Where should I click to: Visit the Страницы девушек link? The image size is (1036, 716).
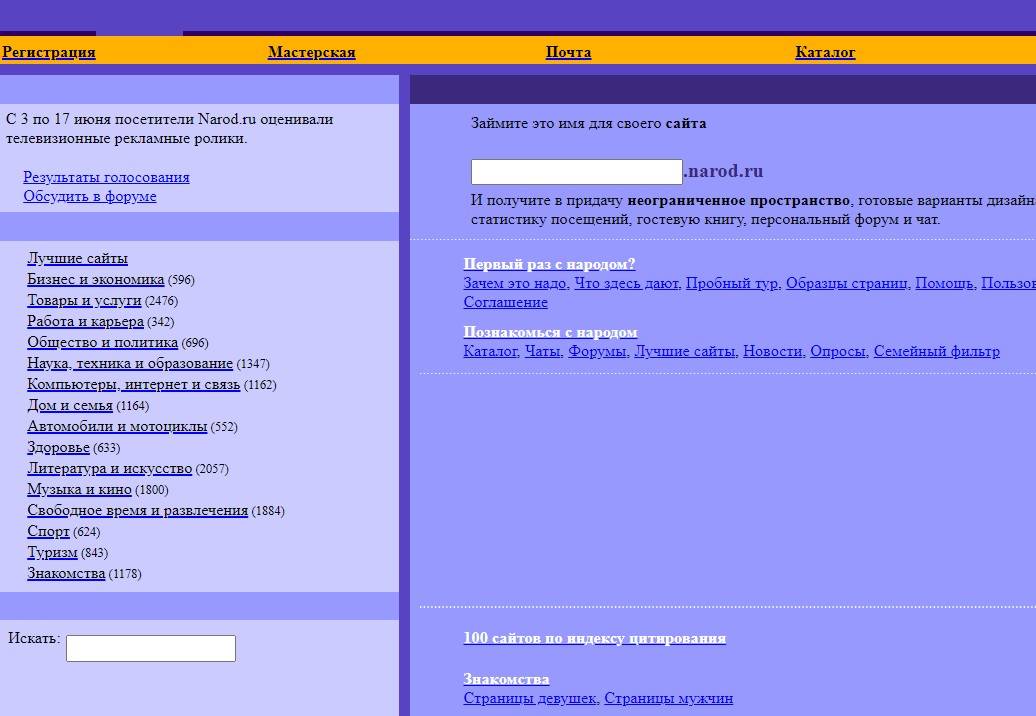click(x=529, y=698)
